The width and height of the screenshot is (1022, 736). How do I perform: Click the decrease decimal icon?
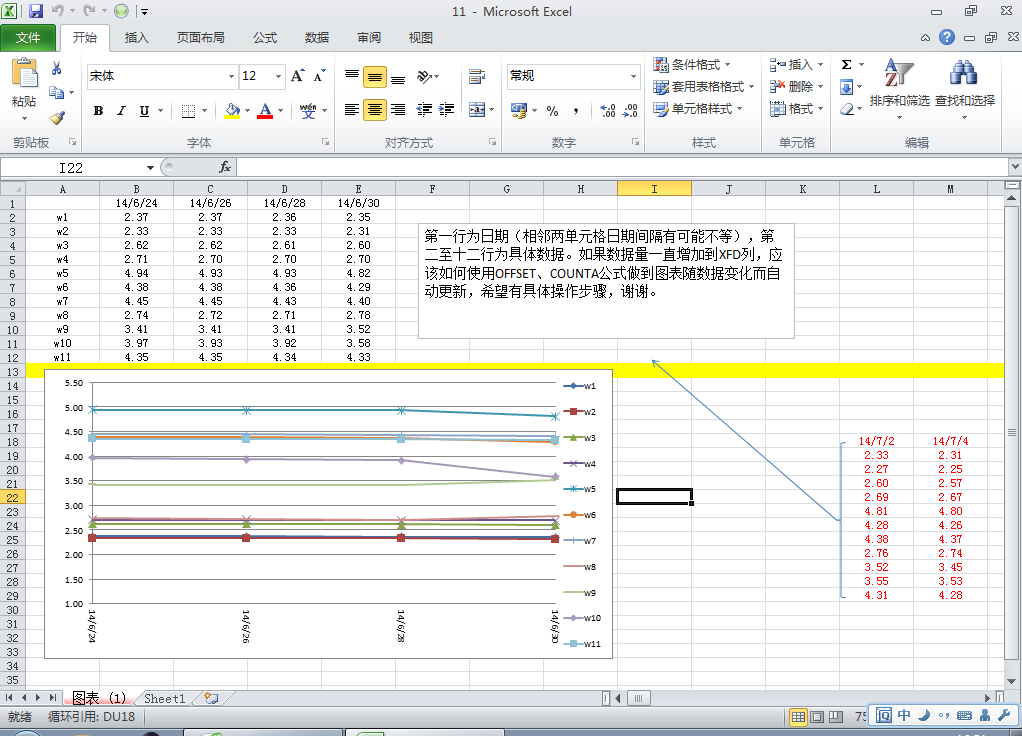pos(630,111)
